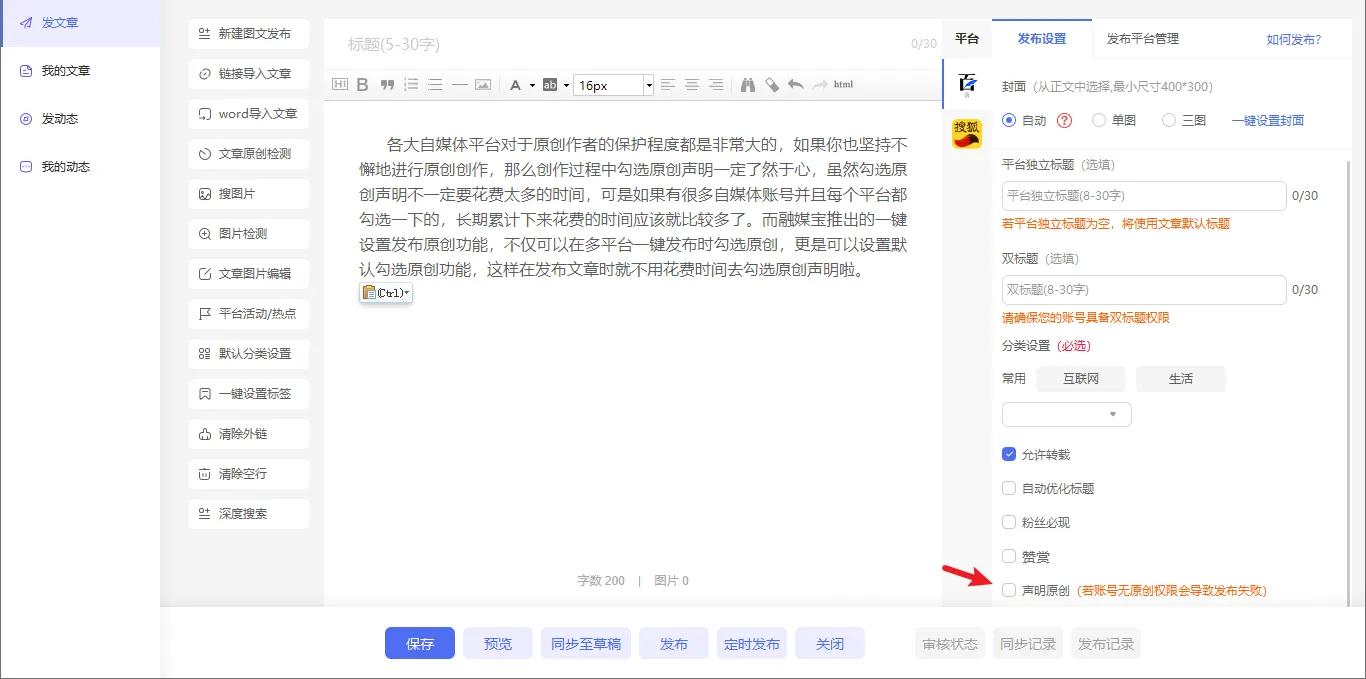Open find and replace with the binoculars icon
Viewport: 1366px width, 679px height.
pyautogui.click(x=747, y=84)
